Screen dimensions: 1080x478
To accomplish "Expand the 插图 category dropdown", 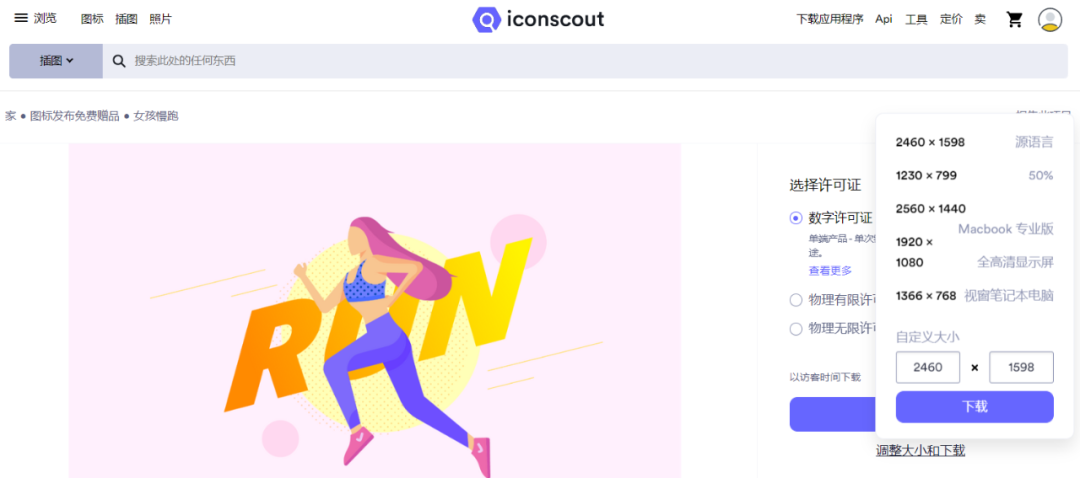I will pyautogui.click(x=56, y=61).
